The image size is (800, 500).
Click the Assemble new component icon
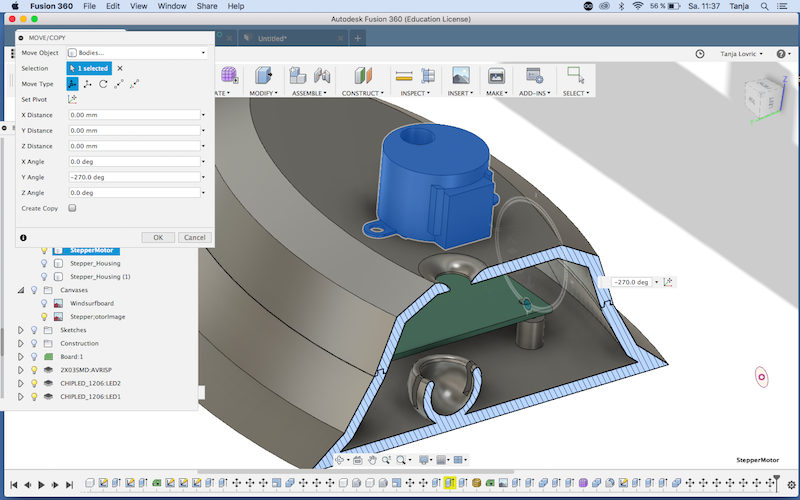point(297,76)
